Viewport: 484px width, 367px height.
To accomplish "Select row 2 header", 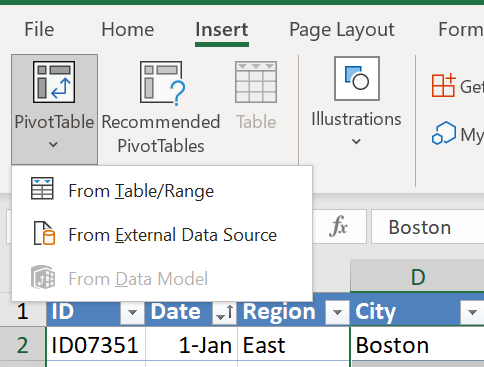I will pos(23,345).
